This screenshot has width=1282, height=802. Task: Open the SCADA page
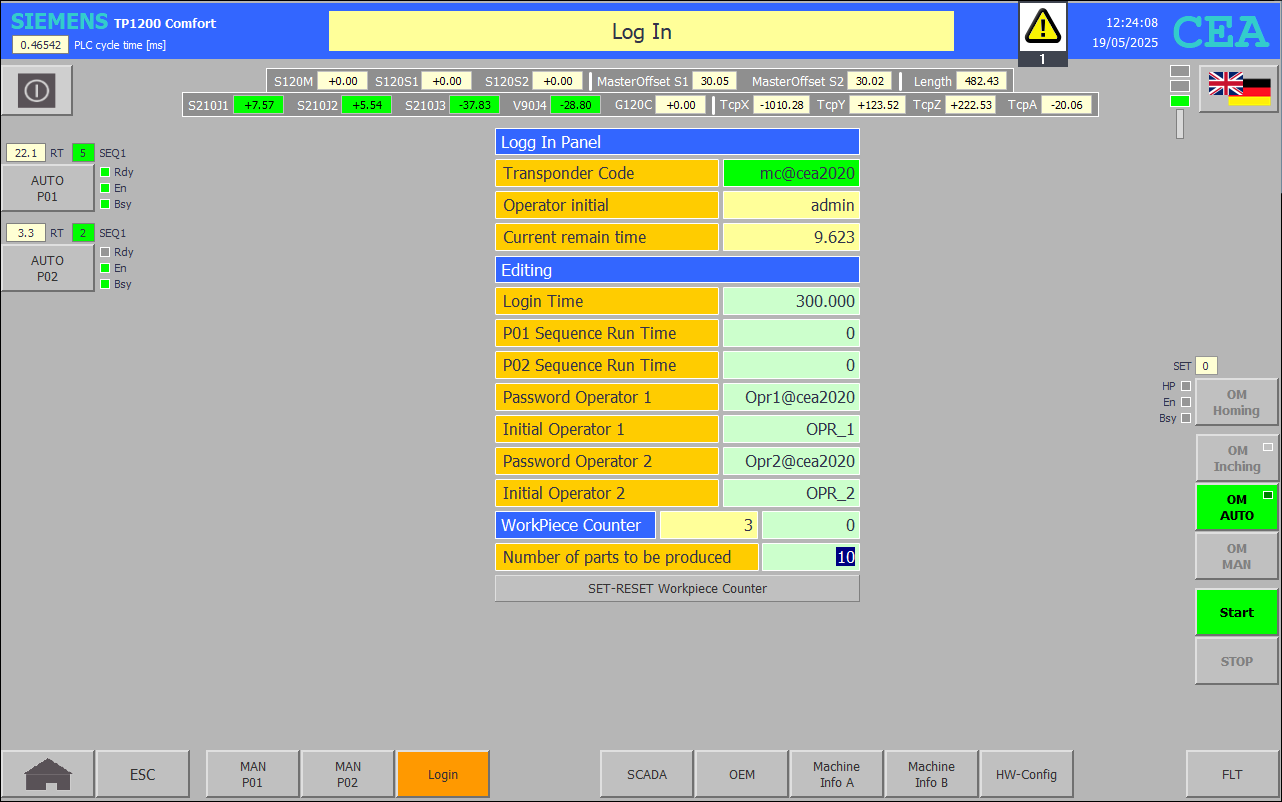click(646, 774)
